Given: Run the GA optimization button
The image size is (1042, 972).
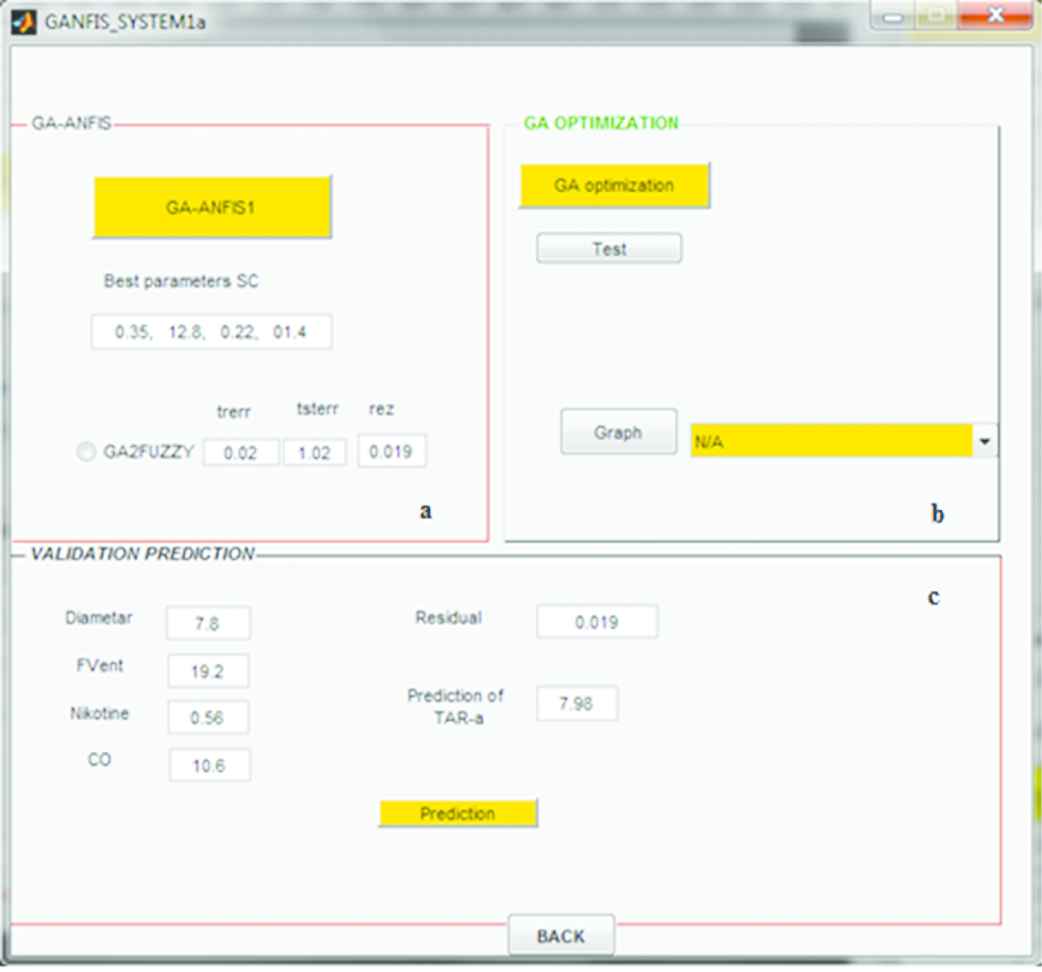Looking at the screenshot, I should pos(614,186).
